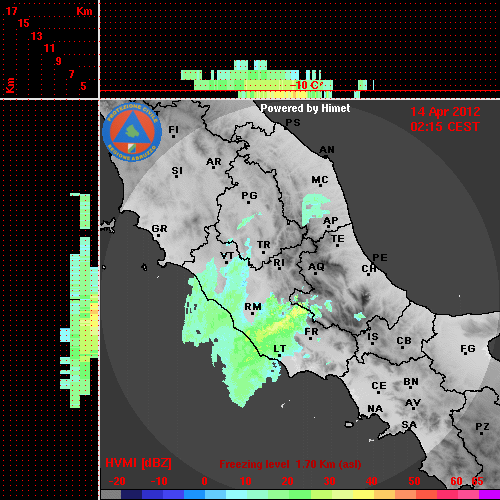
Task: Click the Protezione Civile Abruzzo logo
Action: click(132, 132)
